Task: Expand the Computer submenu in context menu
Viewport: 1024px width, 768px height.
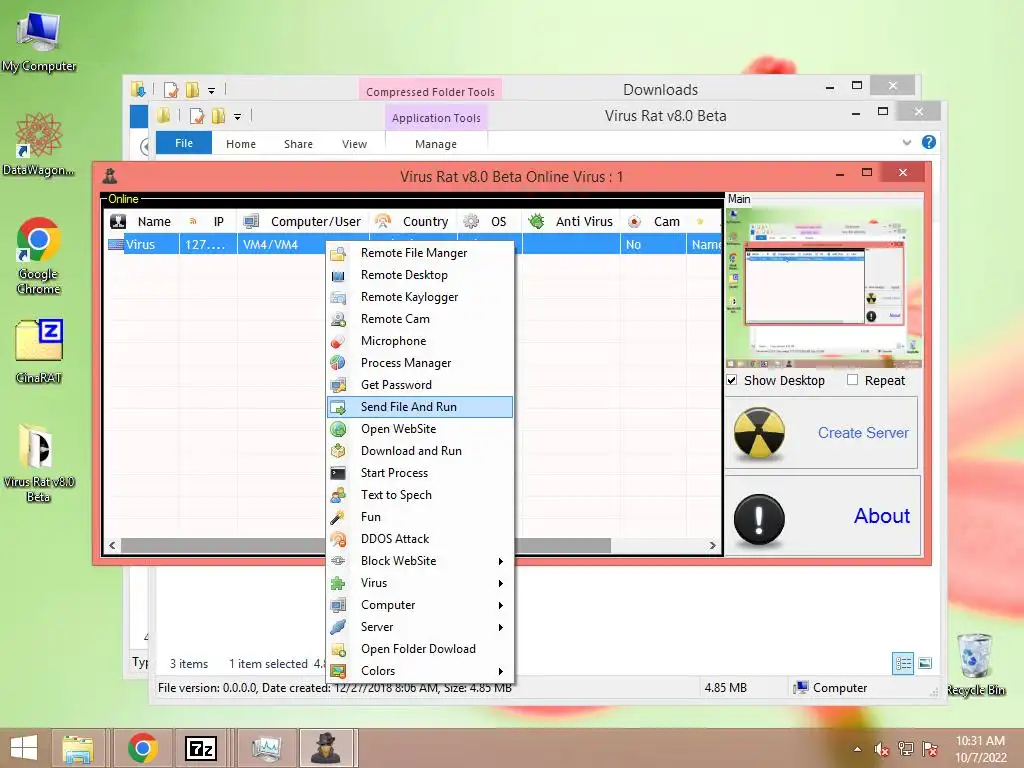Action: pos(419,605)
